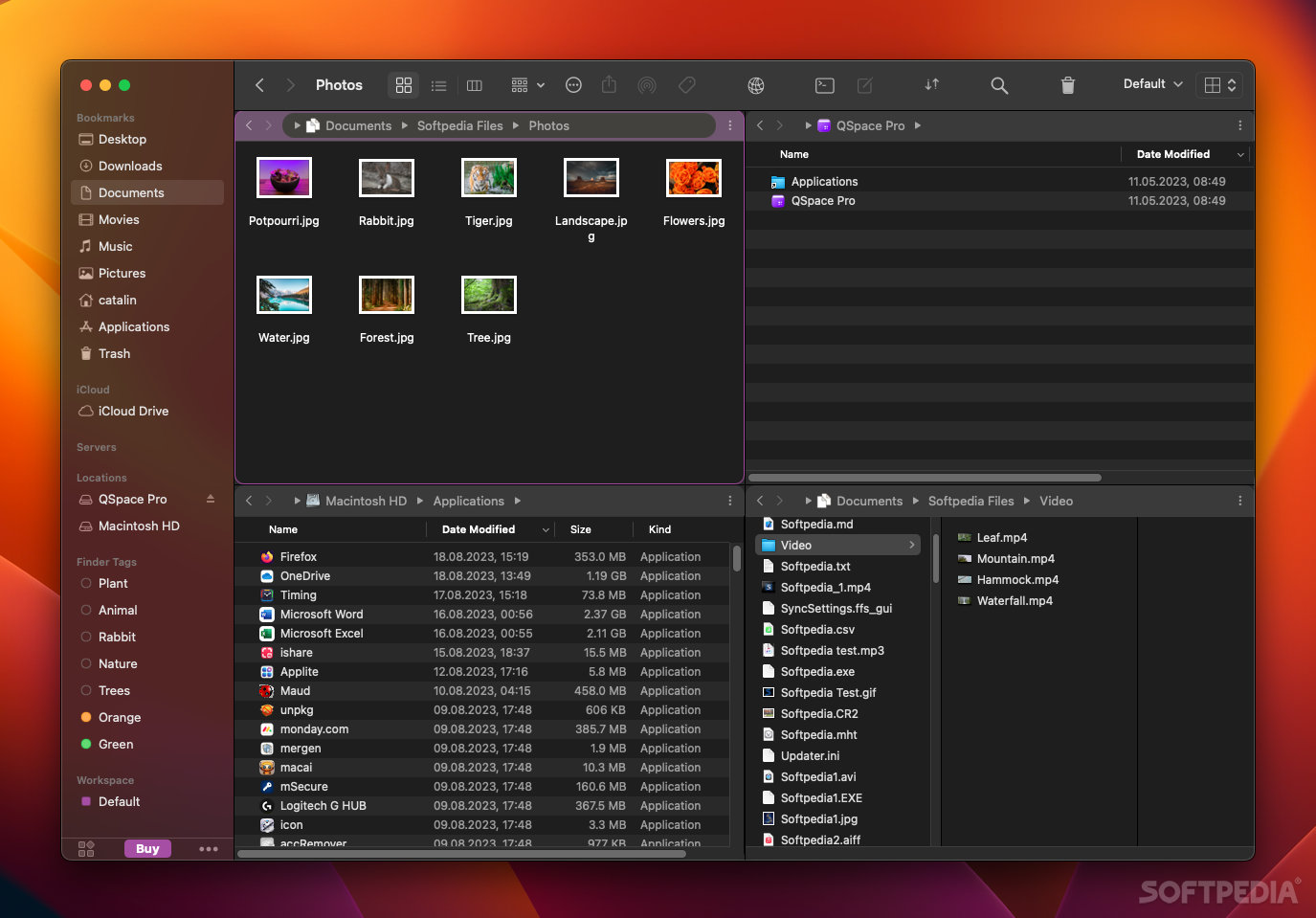The width and height of the screenshot is (1316, 918).
Task: Open the QSpace Pro pane column options chevron
Action: 1240,154
